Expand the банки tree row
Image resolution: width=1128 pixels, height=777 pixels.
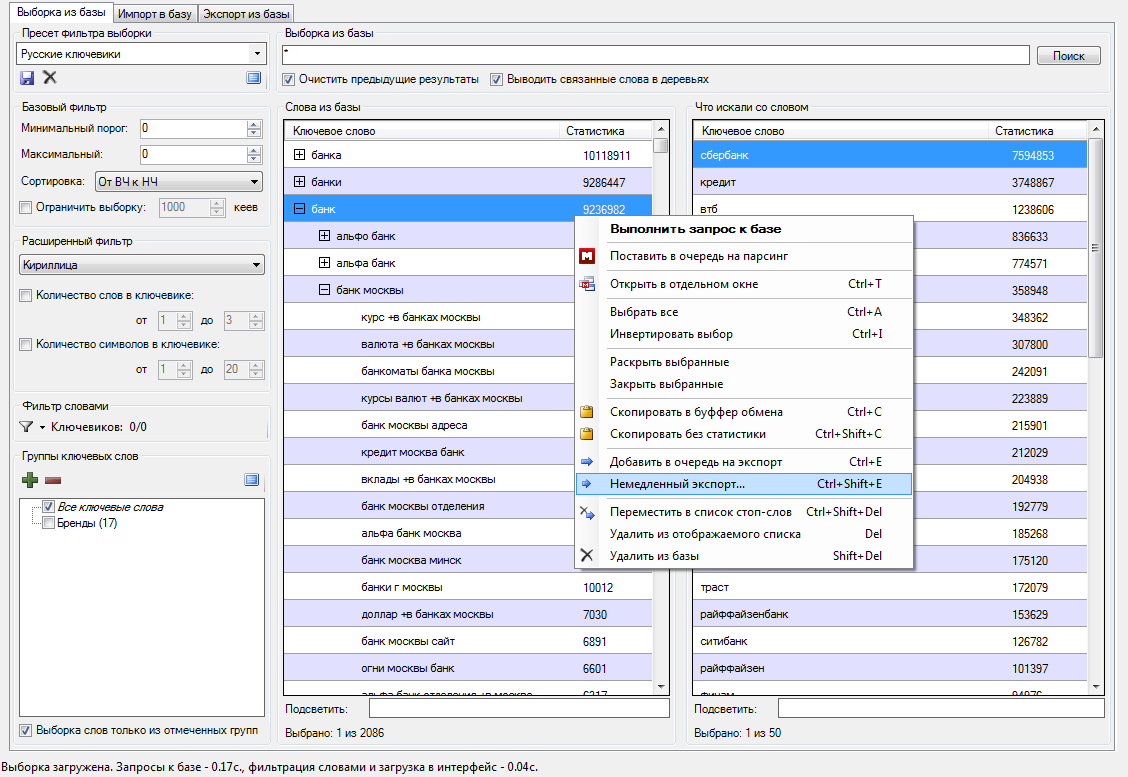click(x=300, y=182)
